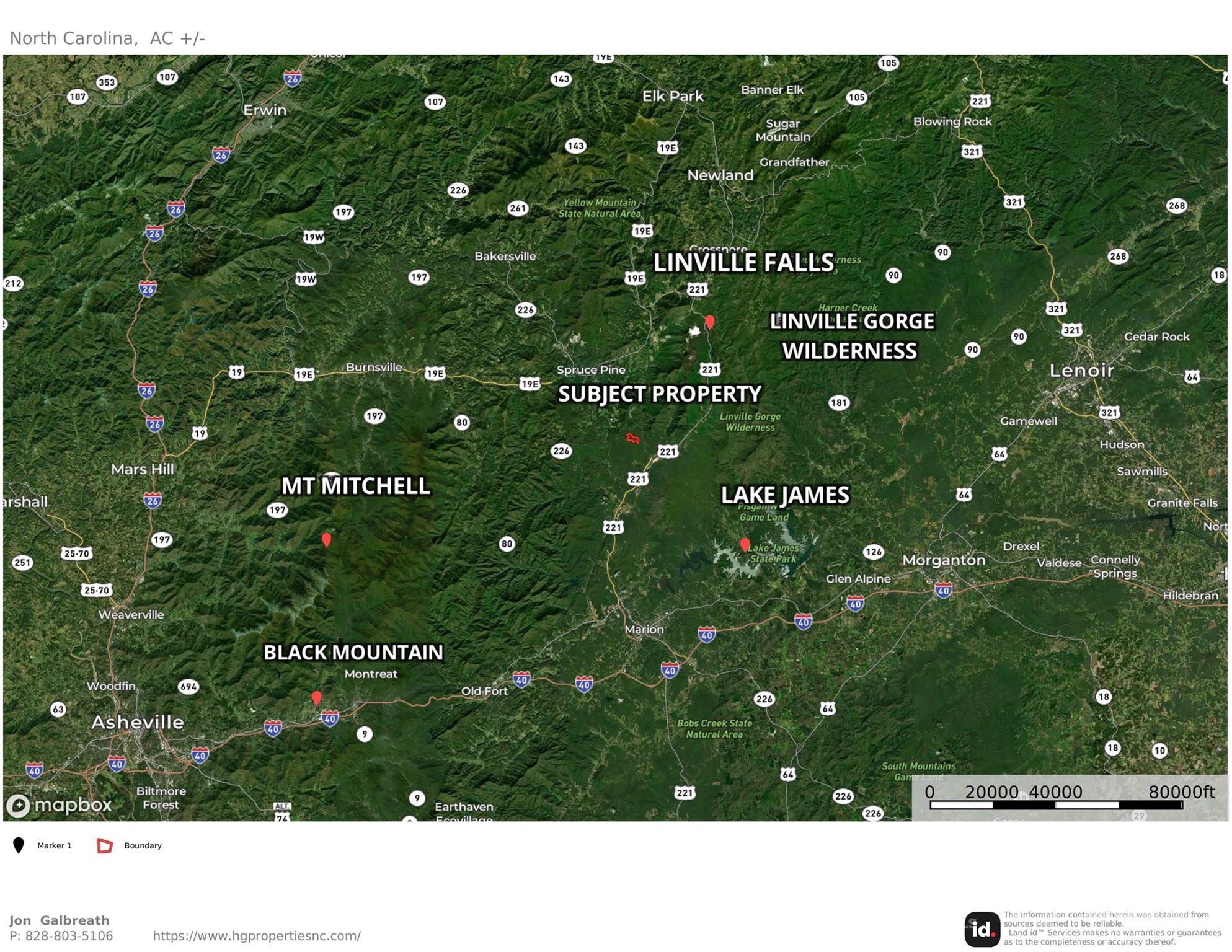Click the LINVILLE GORGE WILDERNESS label
Viewport: 1232px width, 952px height.
point(852,336)
